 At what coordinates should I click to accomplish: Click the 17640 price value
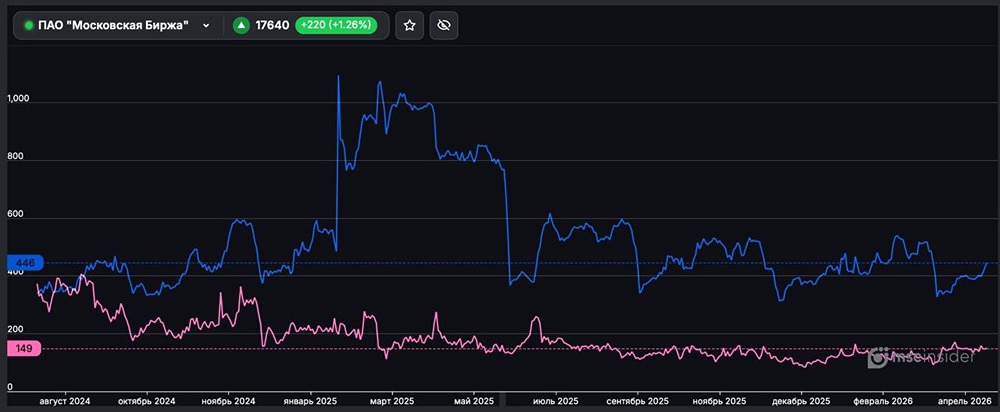[273, 26]
